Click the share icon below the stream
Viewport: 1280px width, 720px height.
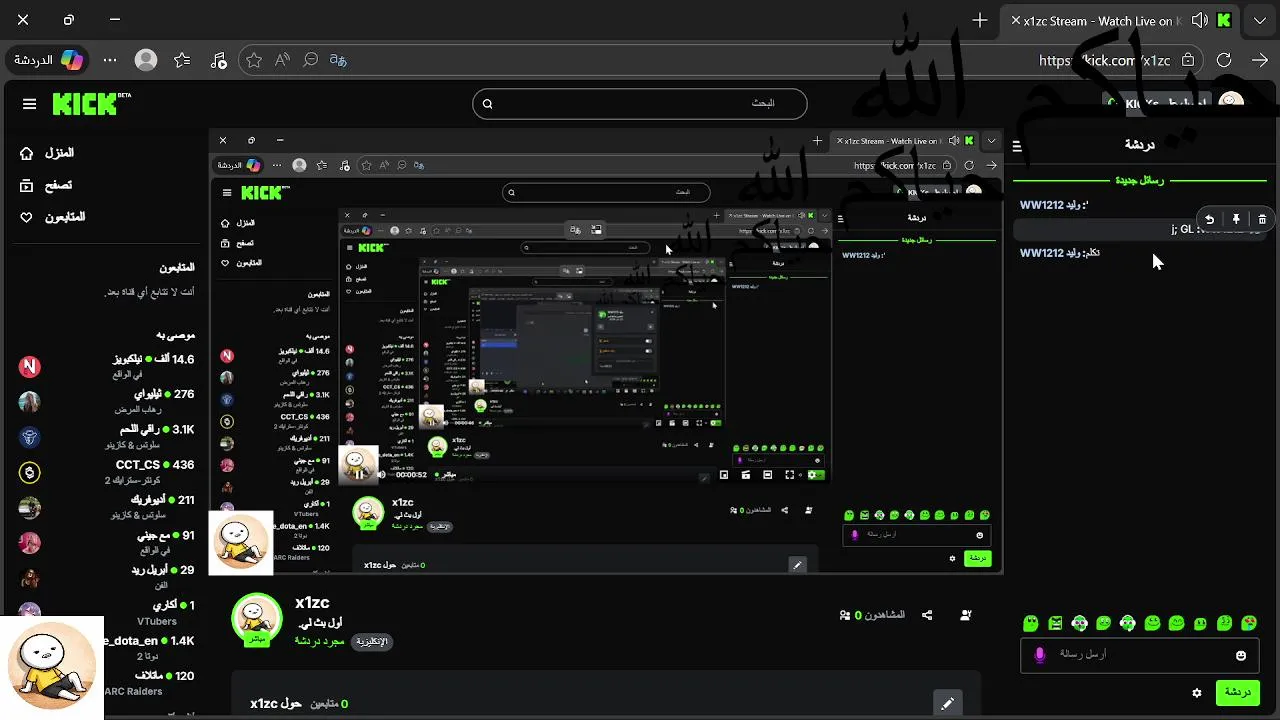point(927,615)
